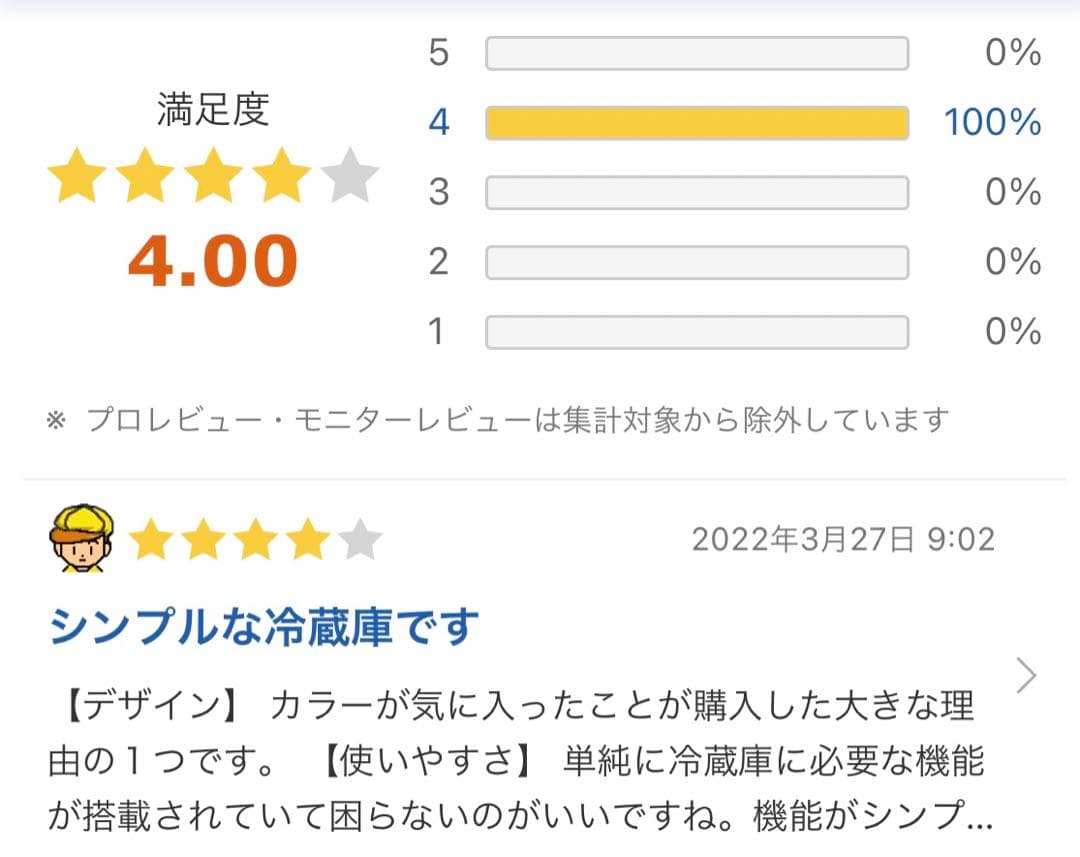Viewport: 1080px width, 857px height.
Task: Select the rating level 1 label
Action: (x=437, y=331)
